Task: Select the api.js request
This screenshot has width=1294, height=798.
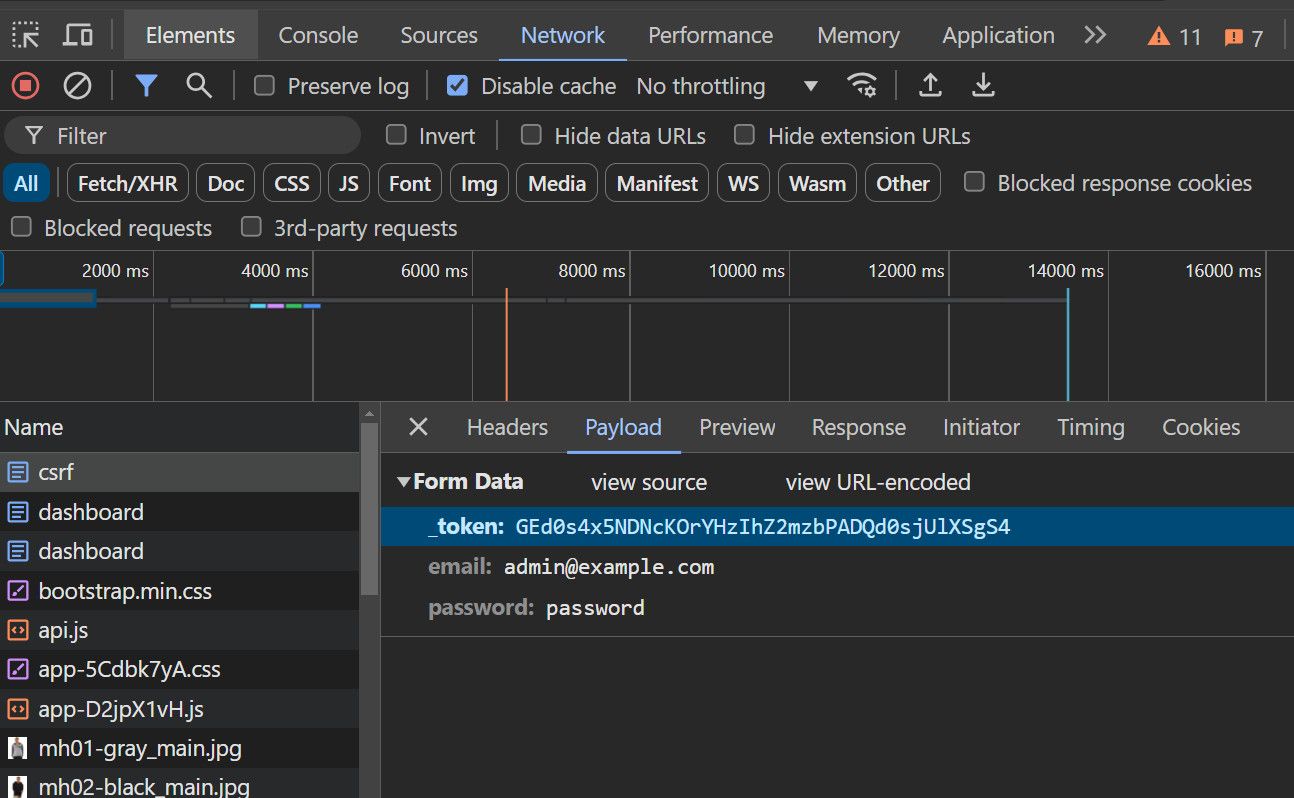Action: (x=179, y=631)
